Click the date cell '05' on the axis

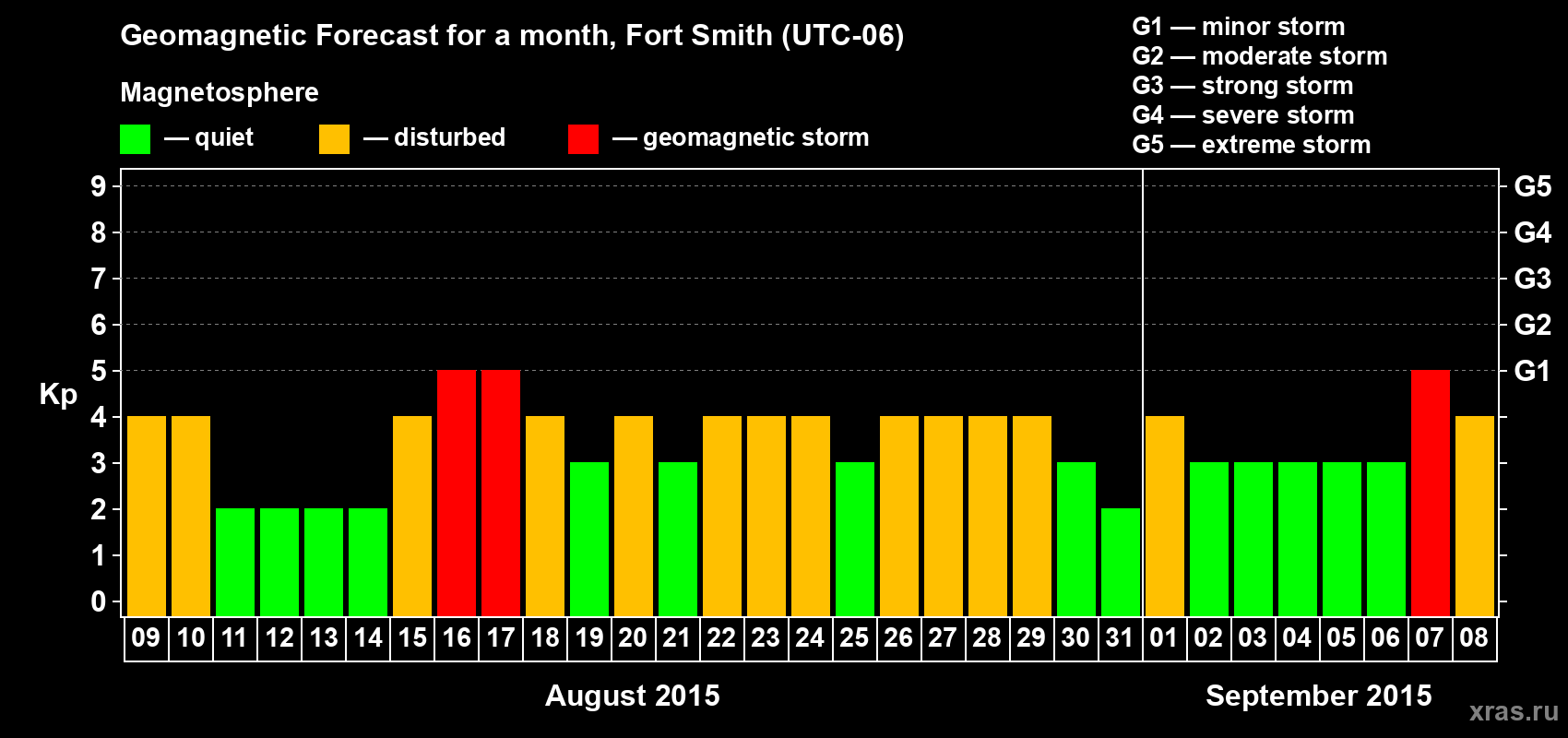point(1342,638)
